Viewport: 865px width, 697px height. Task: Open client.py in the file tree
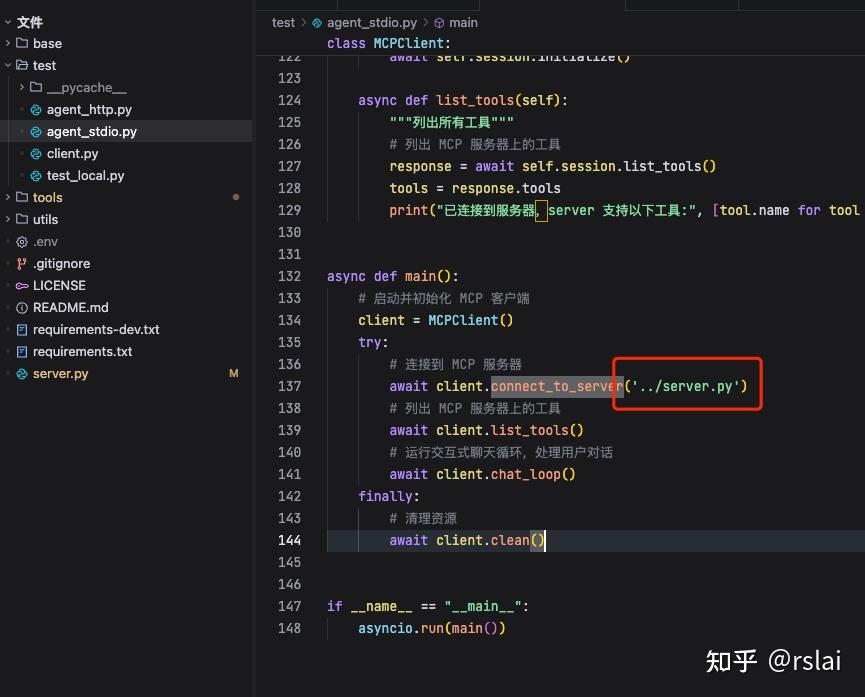[x=72, y=153]
